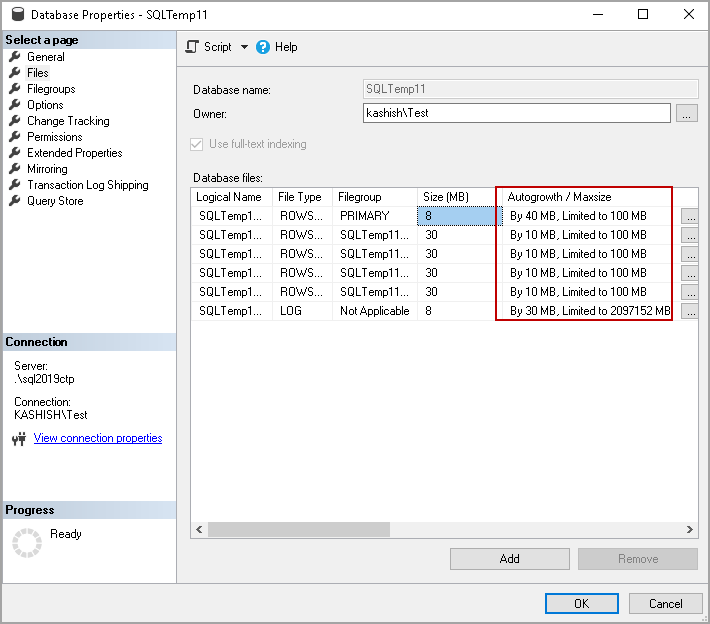Open the Filegroups page
The height and width of the screenshot is (624, 710).
pyautogui.click(x=51, y=89)
